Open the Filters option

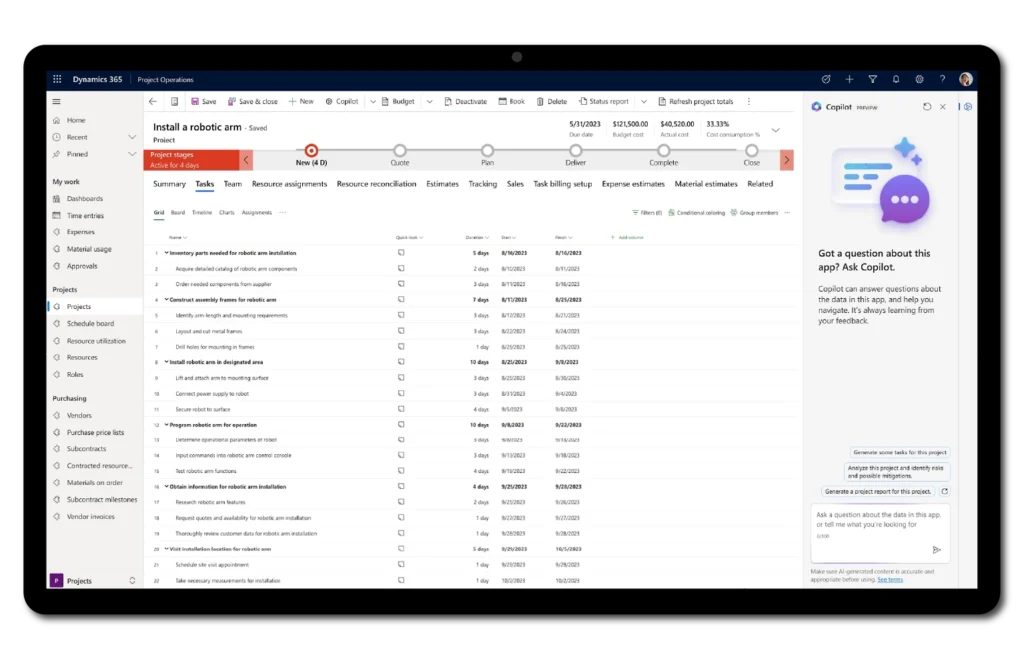[x=647, y=213]
